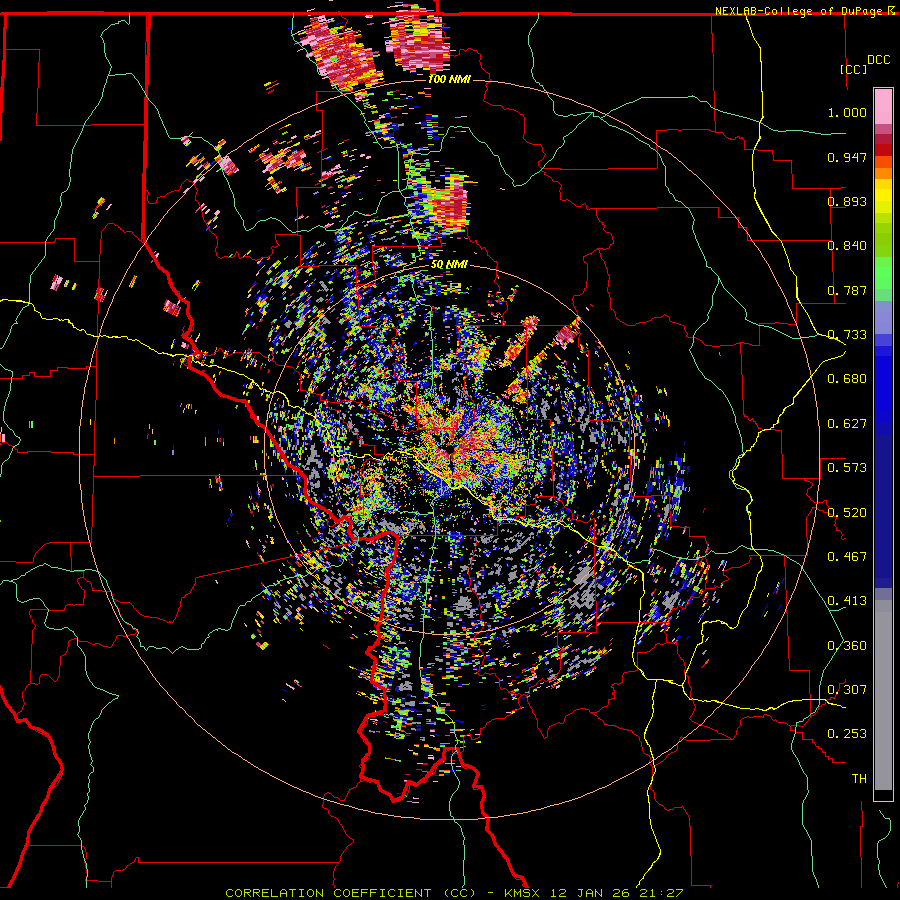
Task: Select the 0.467 scale value
Action: [847, 557]
